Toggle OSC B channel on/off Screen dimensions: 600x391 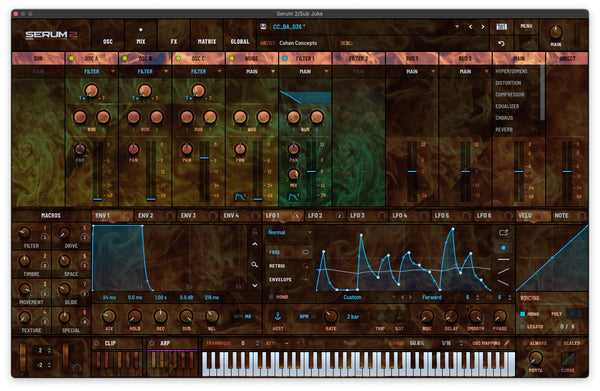pyautogui.click(x=125, y=58)
